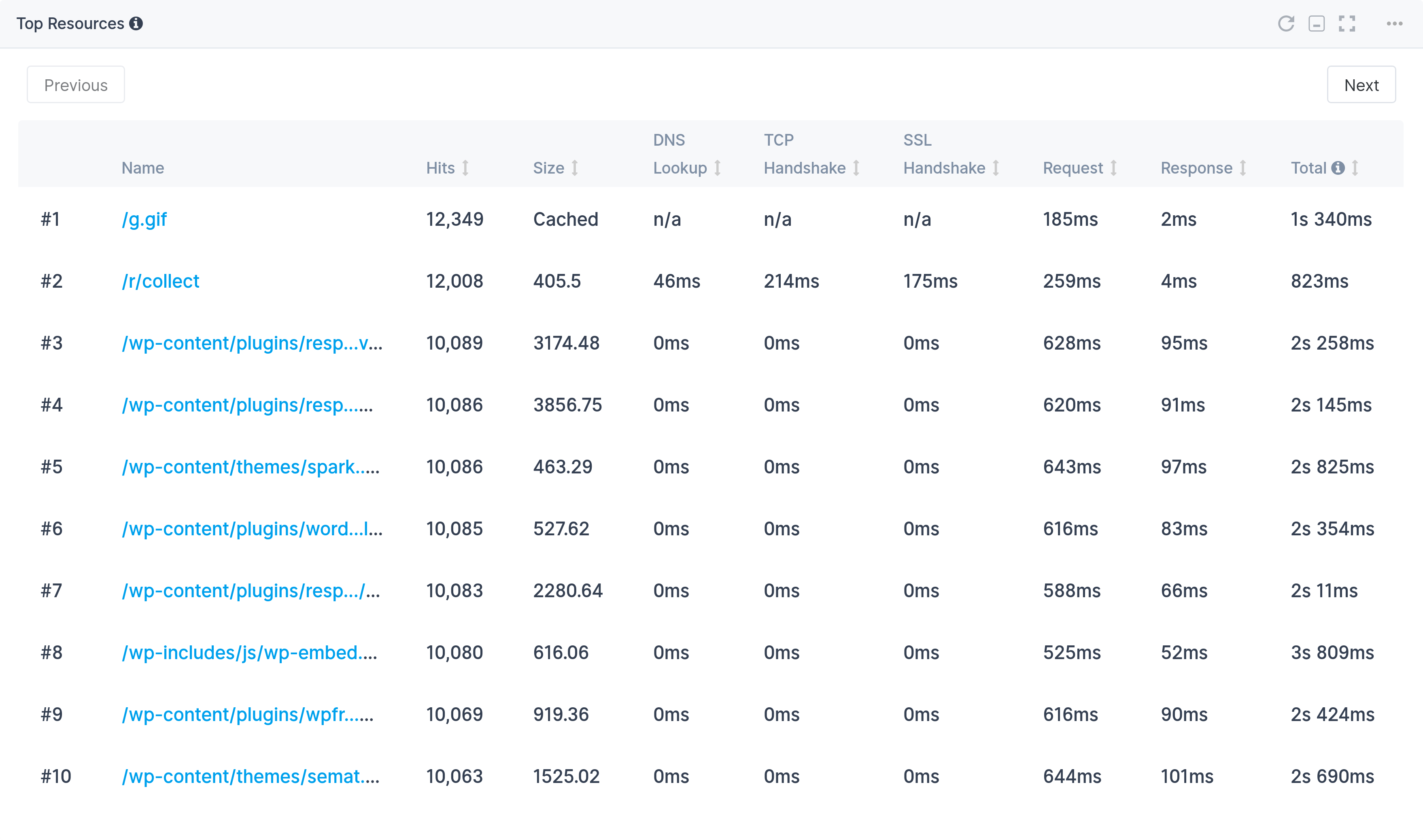
Task: Sort by Request arrow icon
Action: (x=1113, y=168)
